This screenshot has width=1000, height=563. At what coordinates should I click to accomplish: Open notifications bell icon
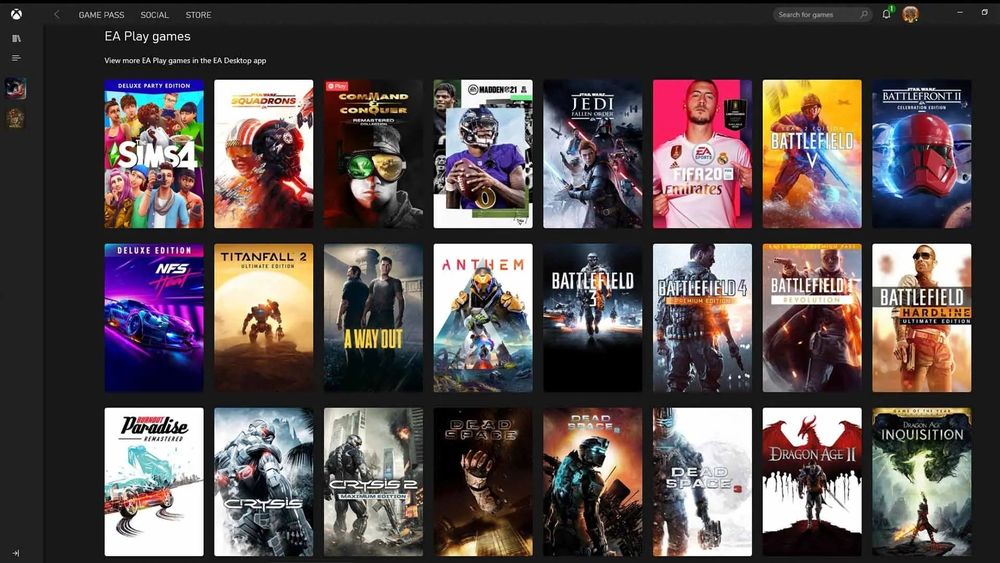[886, 14]
